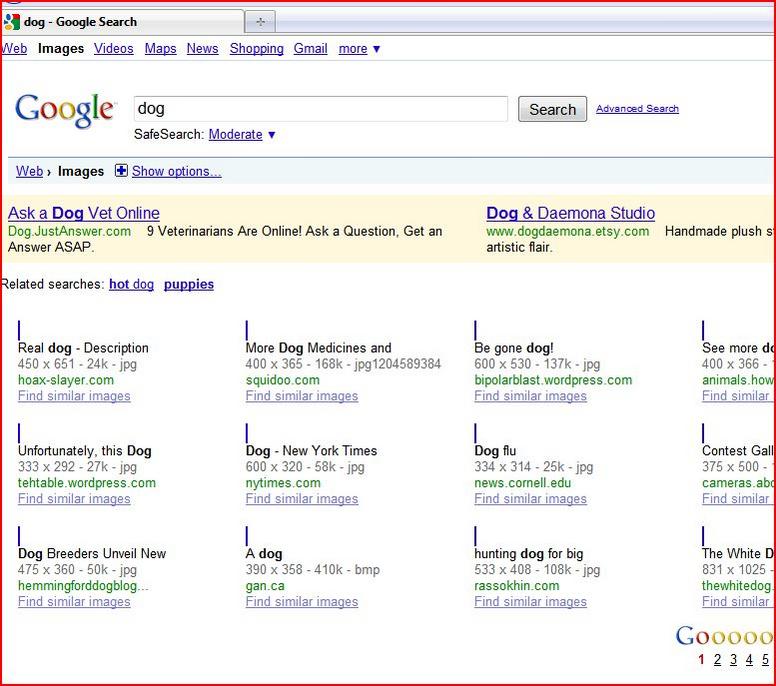Click the Google logo
The height and width of the screenshot is (686, 776).
click(65, 110)
